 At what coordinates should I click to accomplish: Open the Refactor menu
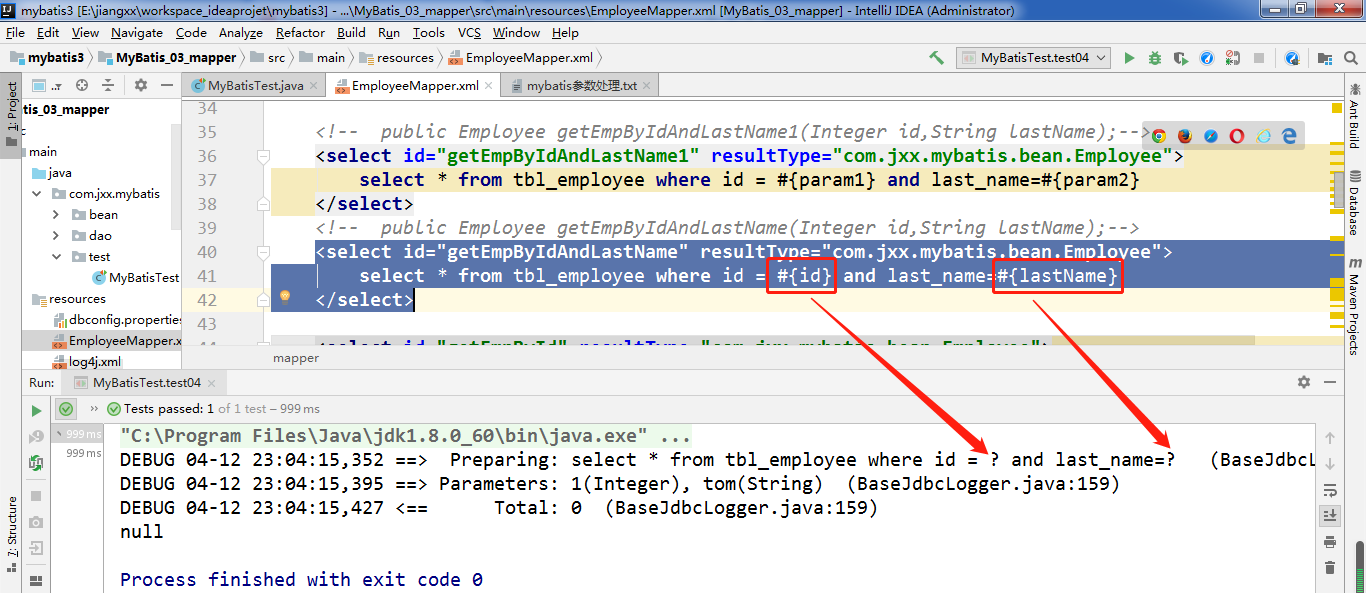point(300,33)
